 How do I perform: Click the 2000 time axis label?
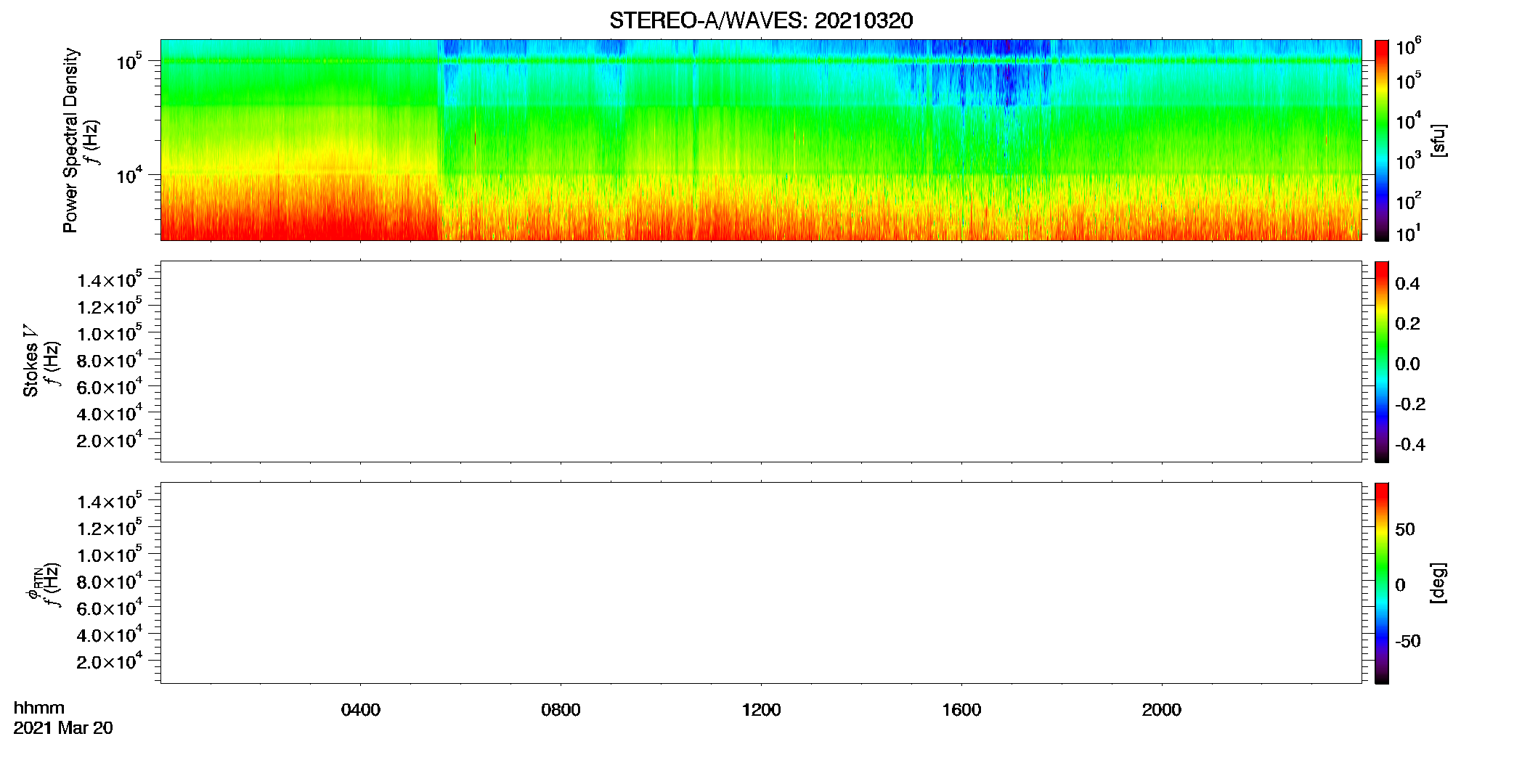(x=1162, y=710)
